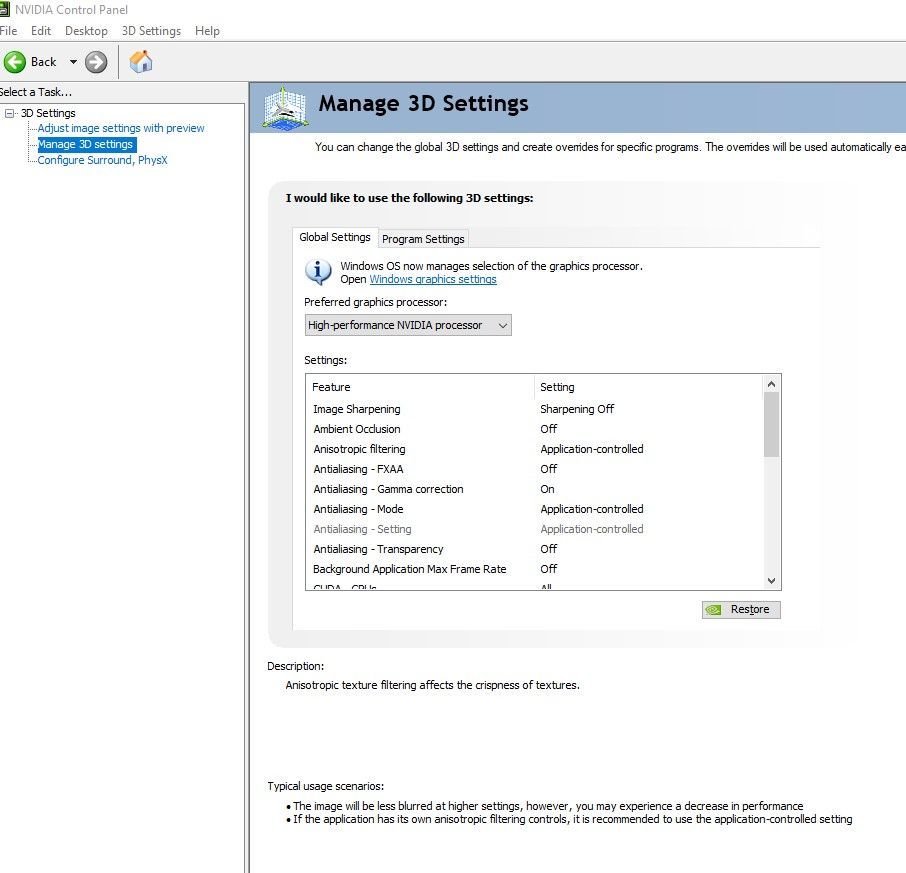The height and width of the screenshot is (873, 906).
Task: Click the blue information icon
Action: [x=318, y=272]
